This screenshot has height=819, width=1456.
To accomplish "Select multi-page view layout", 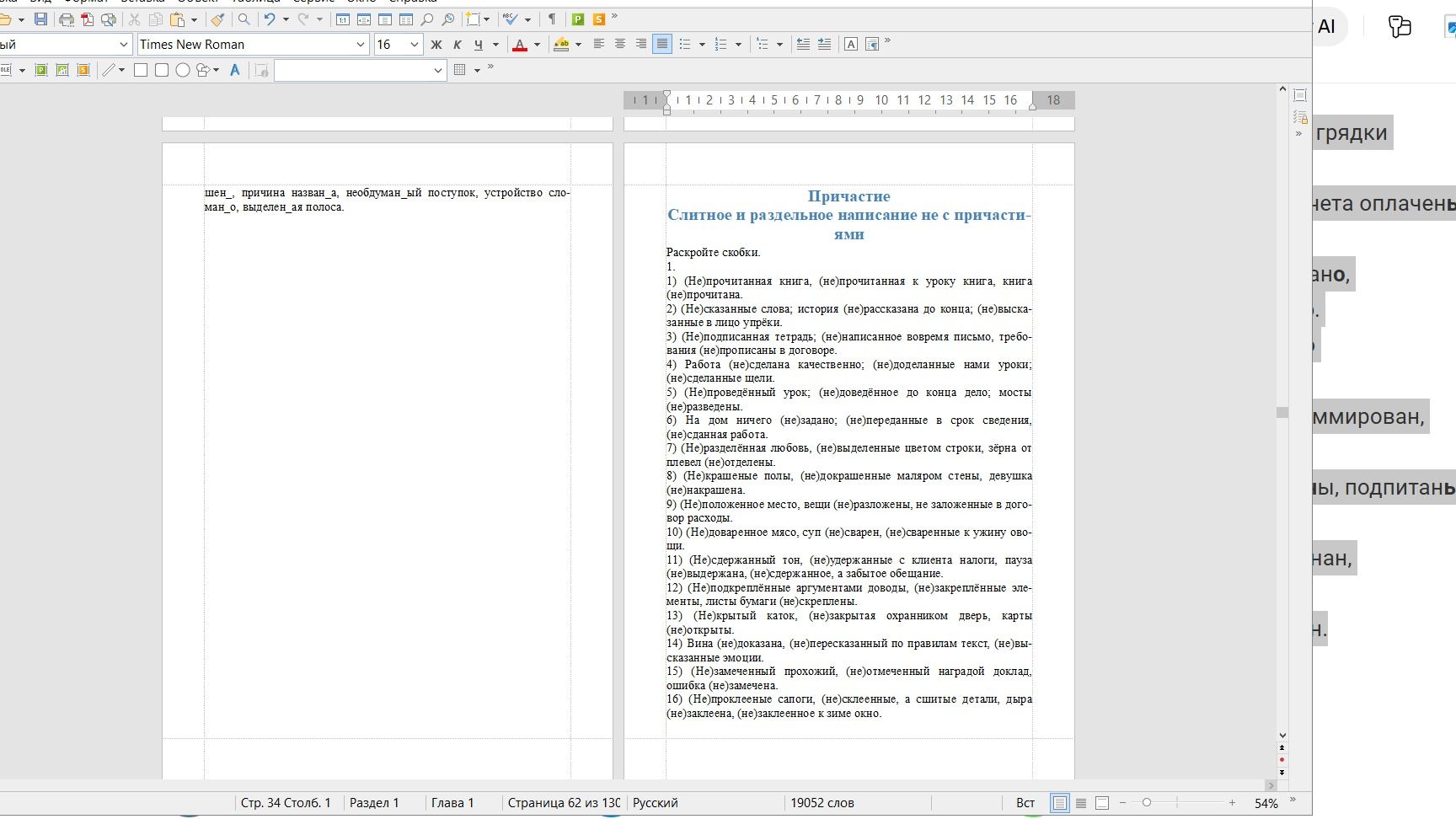I will [1081, 803].
